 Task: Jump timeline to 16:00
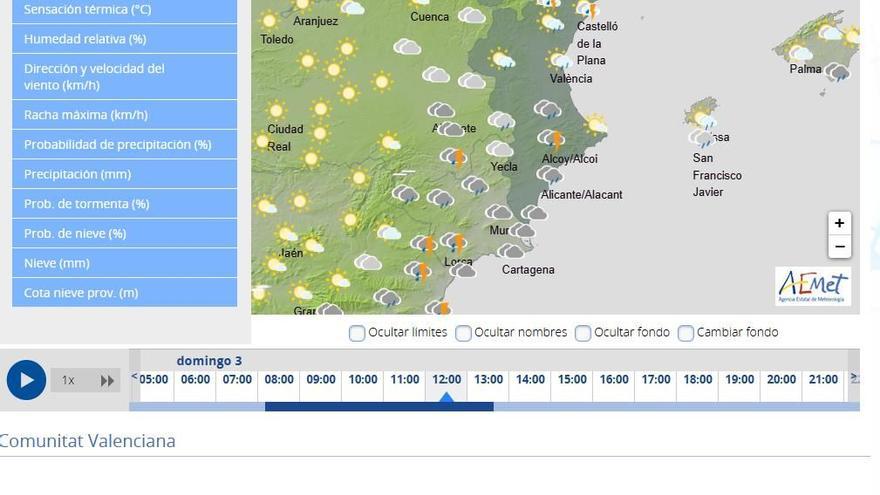[614, 379]
